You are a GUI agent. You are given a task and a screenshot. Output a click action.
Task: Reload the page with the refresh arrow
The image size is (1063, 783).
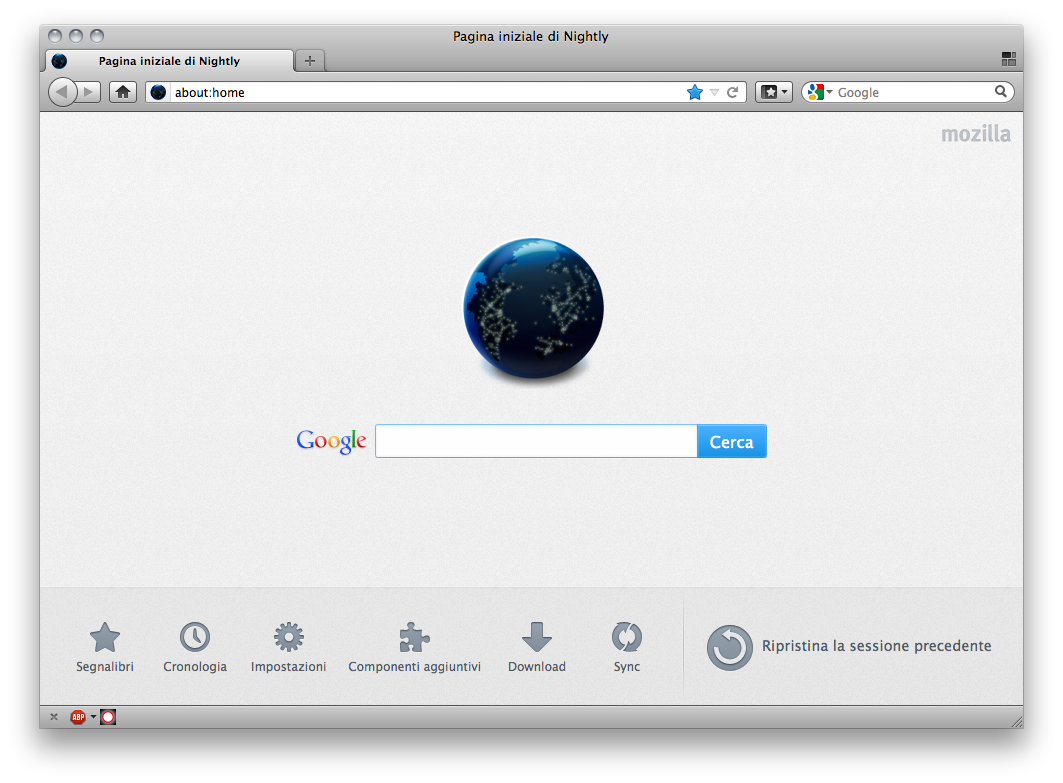pos(733,92)
